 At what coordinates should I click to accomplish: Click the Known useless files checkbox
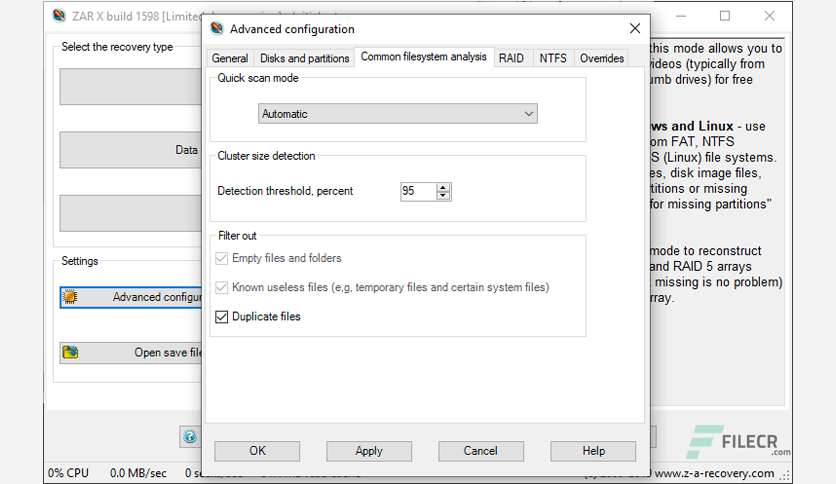pos(221,288)
